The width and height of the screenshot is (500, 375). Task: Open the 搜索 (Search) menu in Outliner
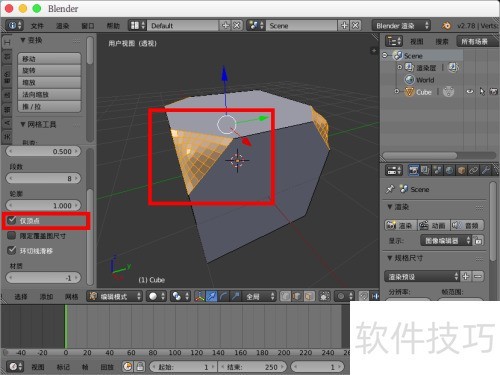[442, 41]
